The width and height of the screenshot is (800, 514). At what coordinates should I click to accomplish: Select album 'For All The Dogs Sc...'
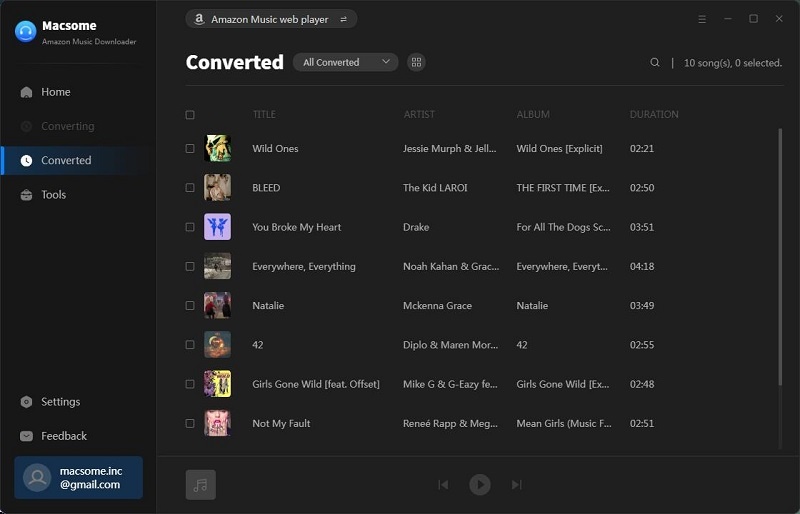pos(563,227)
